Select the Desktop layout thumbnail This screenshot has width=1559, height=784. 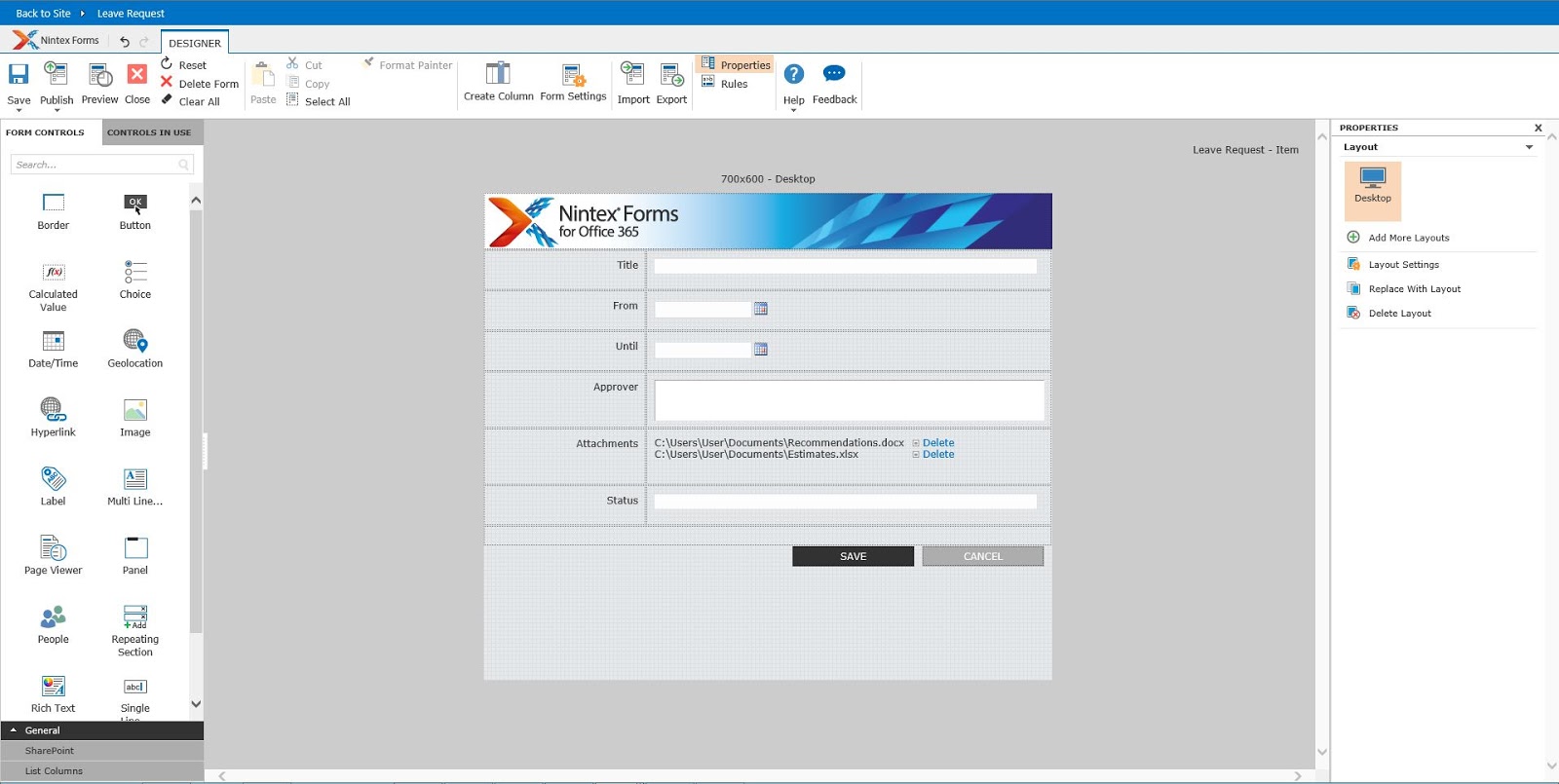pyautogui.click(x=1373, y=191)
